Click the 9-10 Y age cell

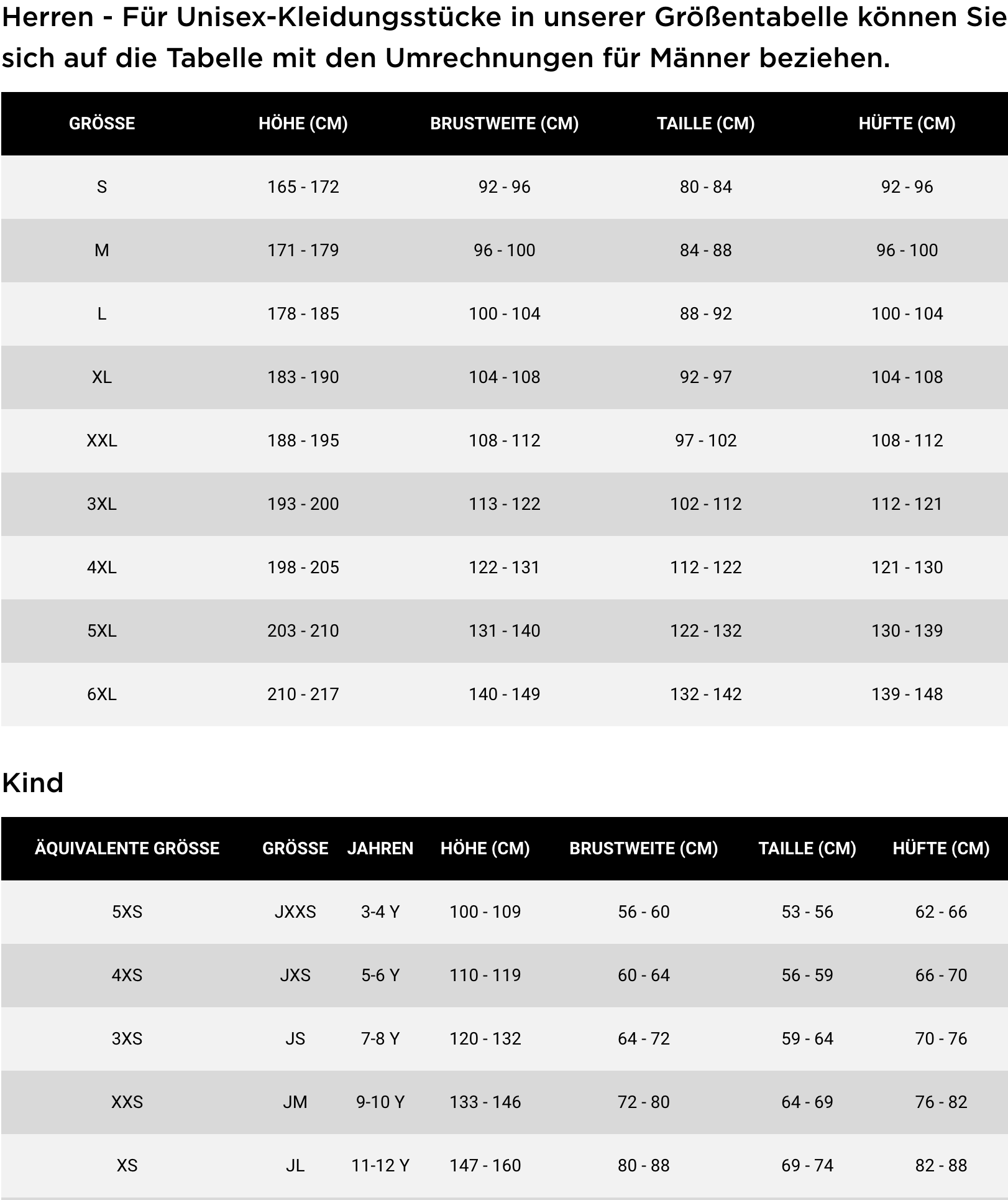coord(380,1102)
